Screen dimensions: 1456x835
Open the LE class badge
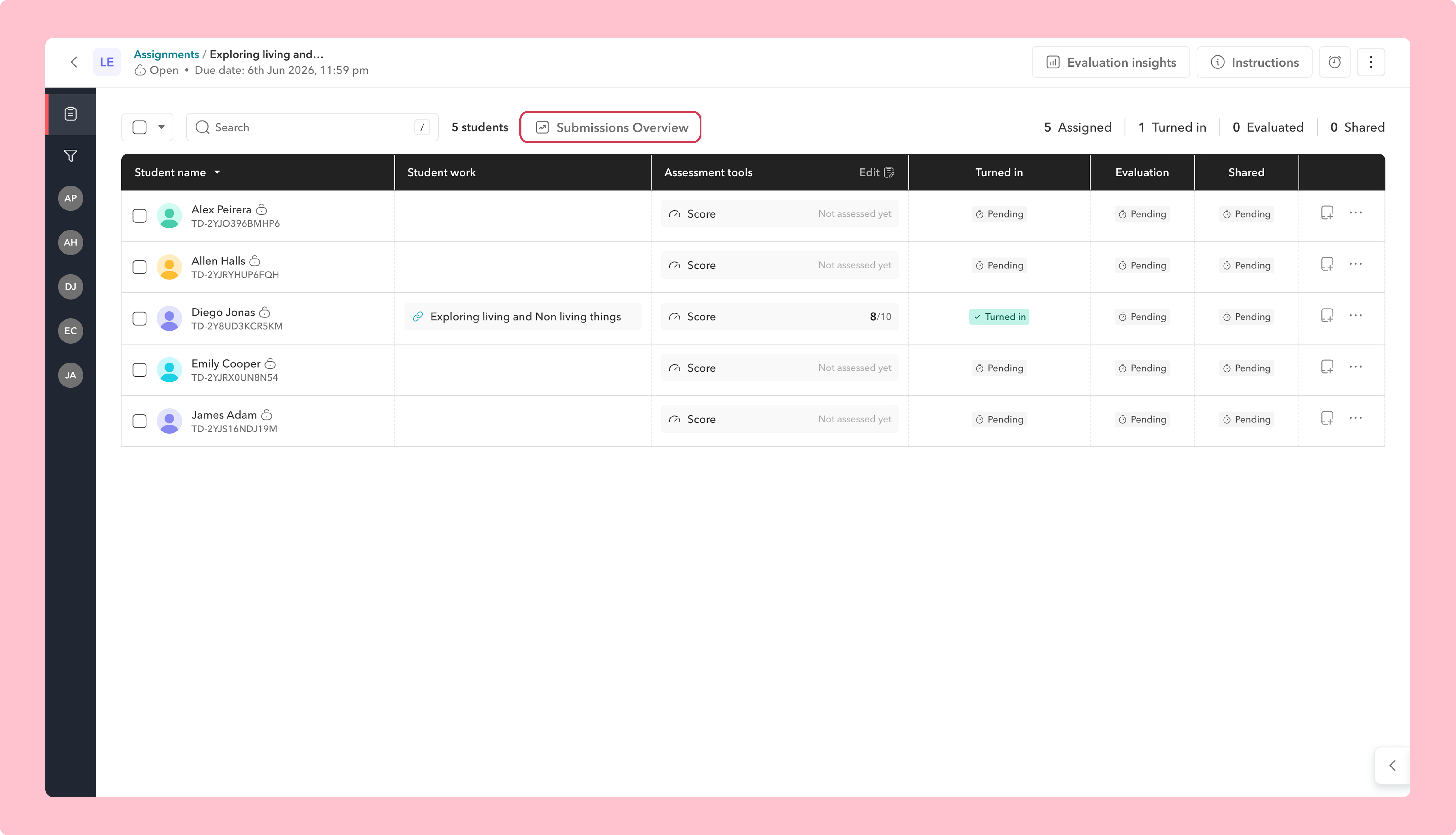[107, 62]
